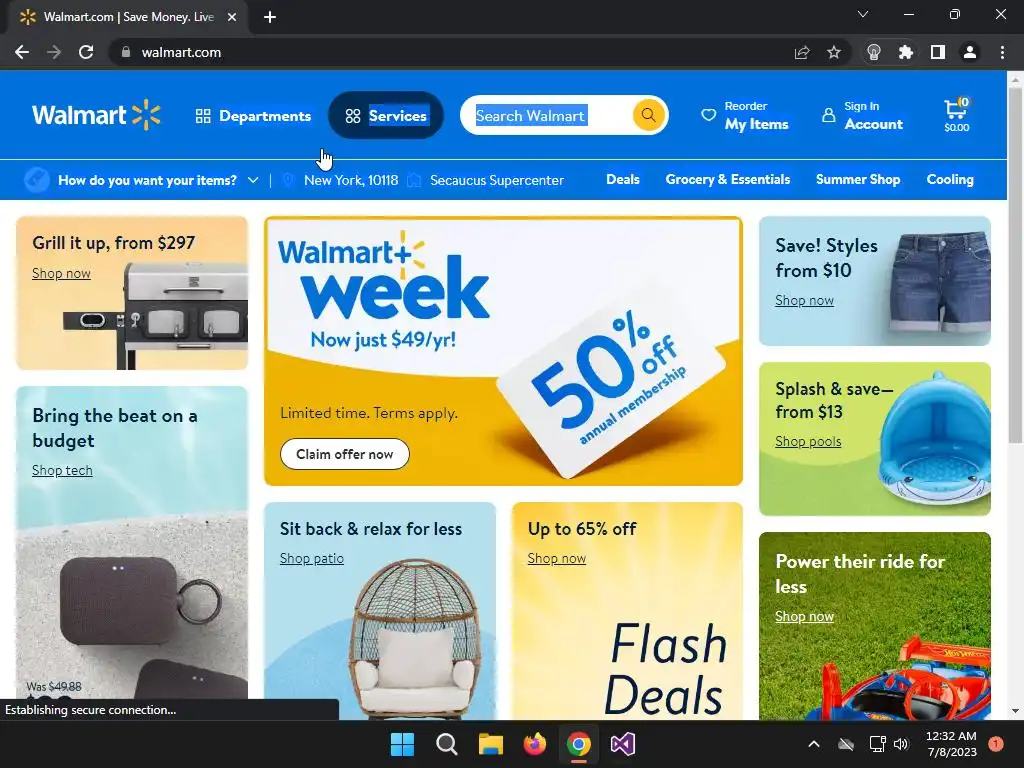This screenshot has height=768, width=1024.
Task: Open Firefox from the taskbar
Action: tap(535, 744)
